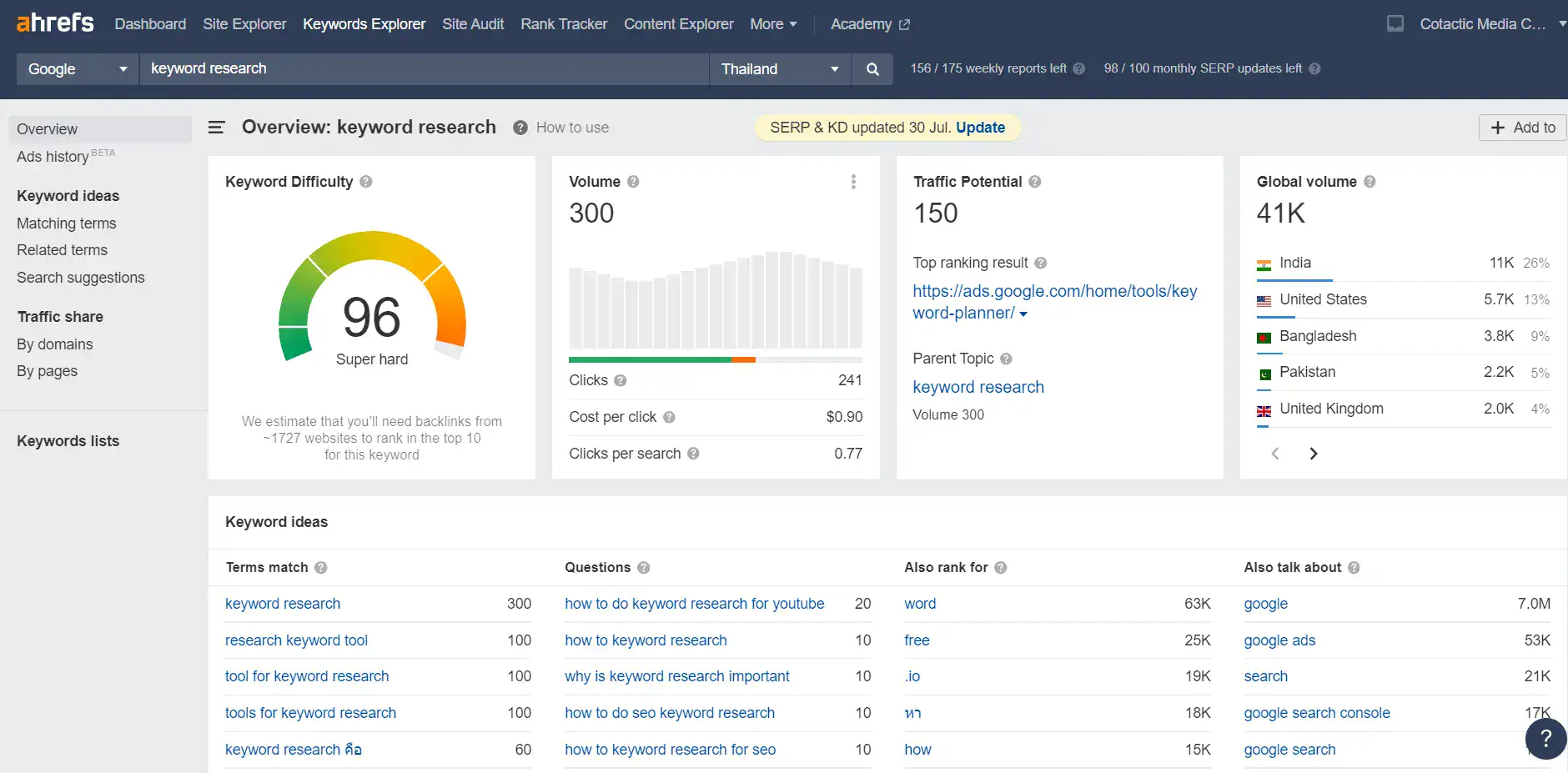Viewport: 1568px width, 773px height.
Task: Open the round help chat button
Action: pos(1545,738)
